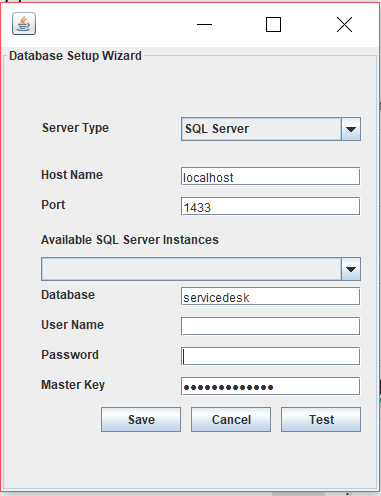Click the Port label
The width and height of the screenshot is (381, 496).
click(x=53, y=205)
